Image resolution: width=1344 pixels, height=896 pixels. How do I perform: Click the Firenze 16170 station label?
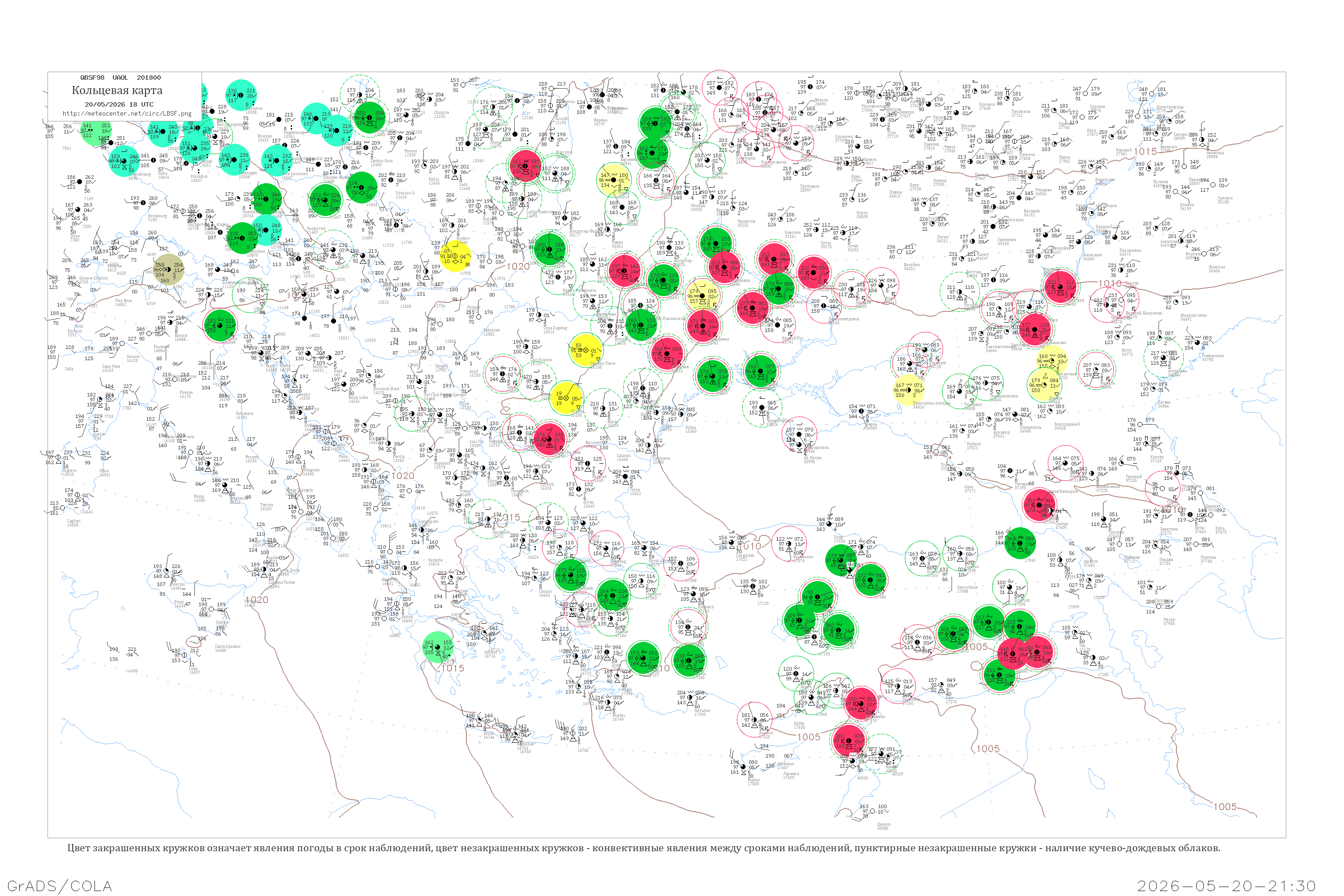[186, 394]
